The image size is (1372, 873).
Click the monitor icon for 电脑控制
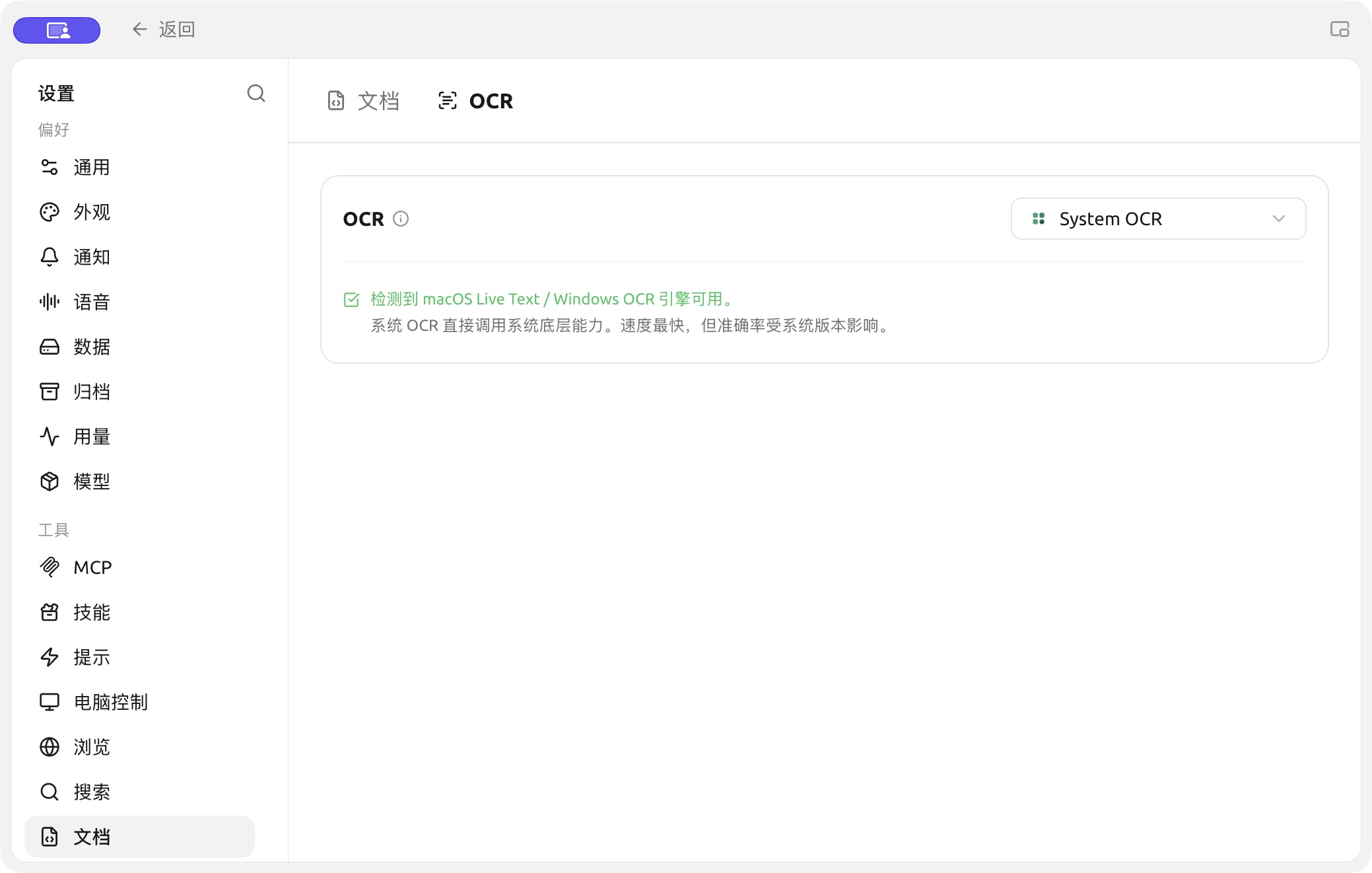tap(50, 702)
